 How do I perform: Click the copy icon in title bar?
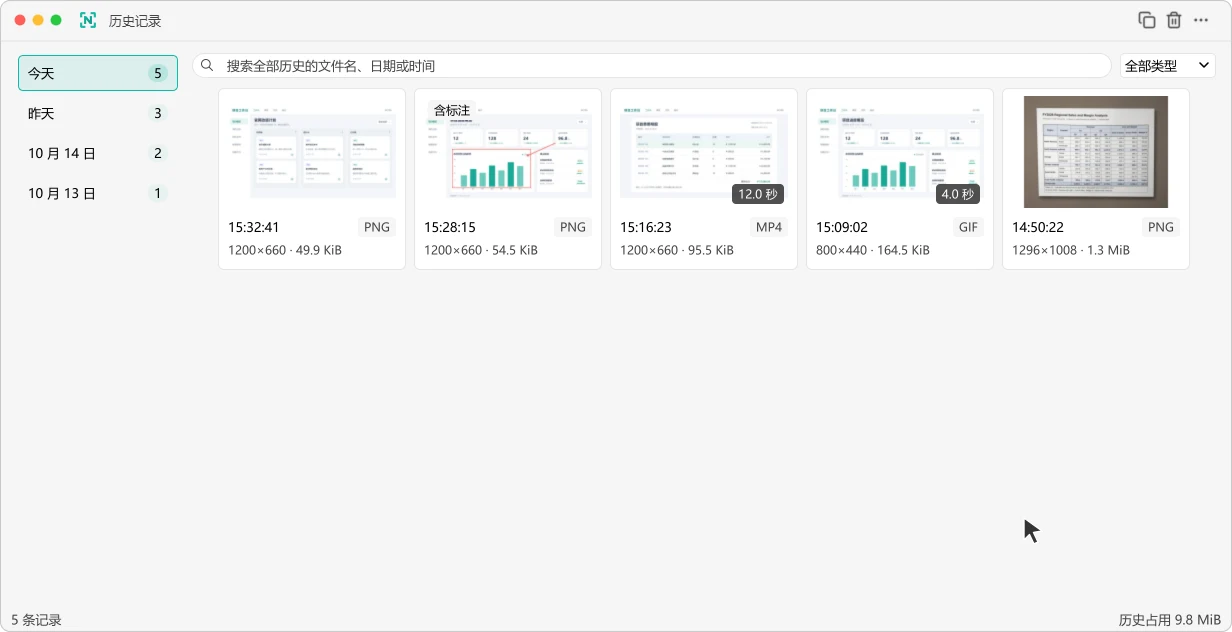1147,20
